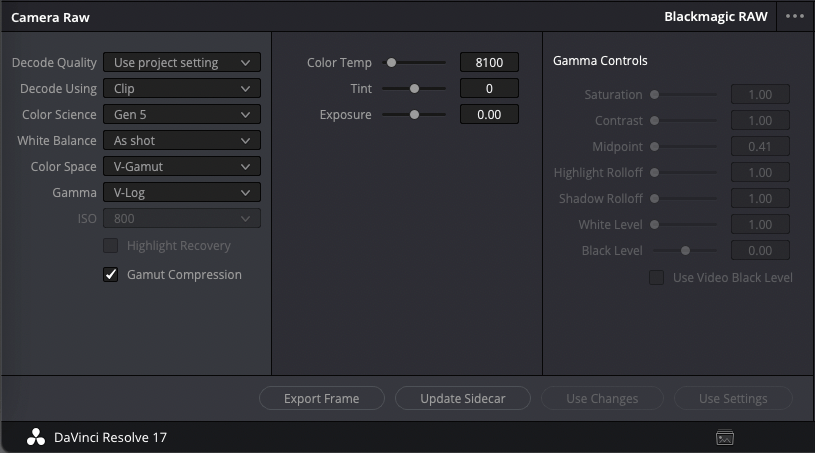Click the Update Sidecar button
Viewport: 815px width, 453px height.
(x=463, y=398)
